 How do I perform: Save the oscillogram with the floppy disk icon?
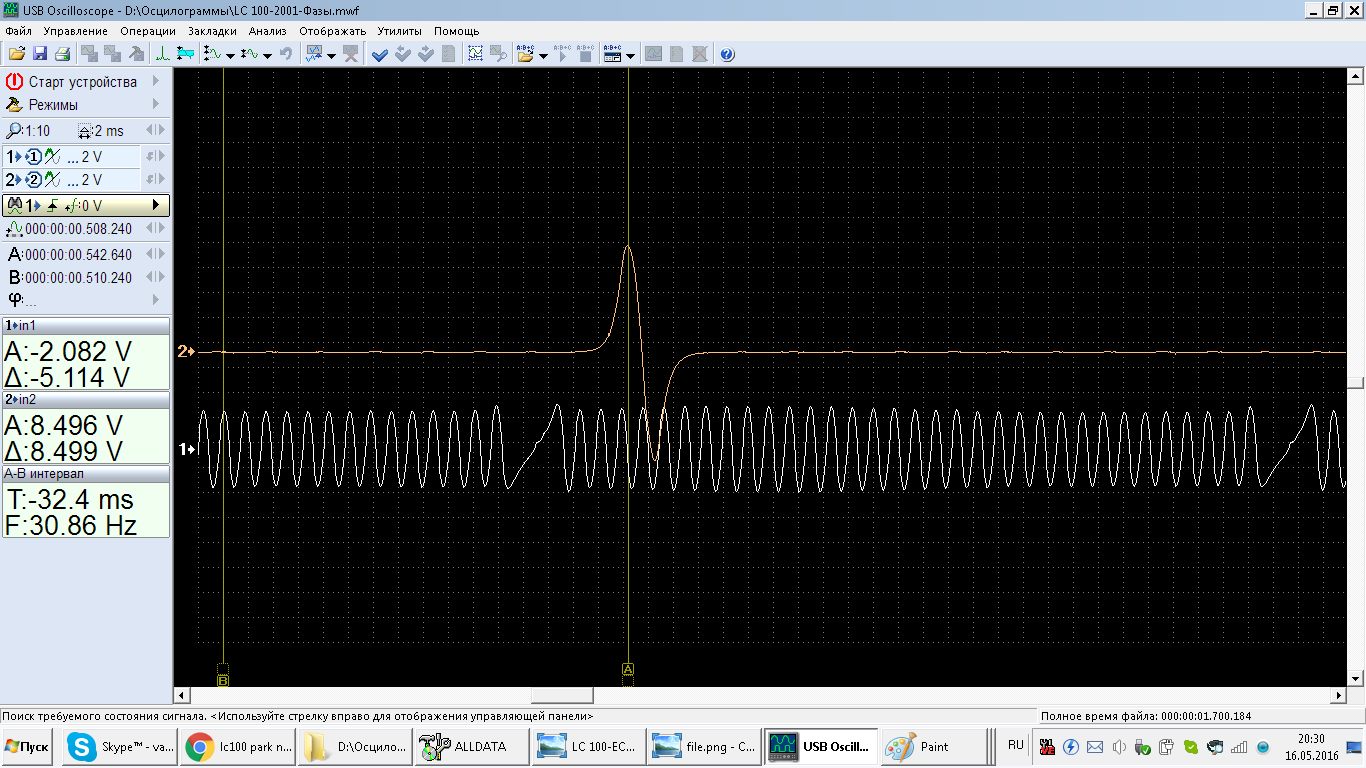coord(40,54)
